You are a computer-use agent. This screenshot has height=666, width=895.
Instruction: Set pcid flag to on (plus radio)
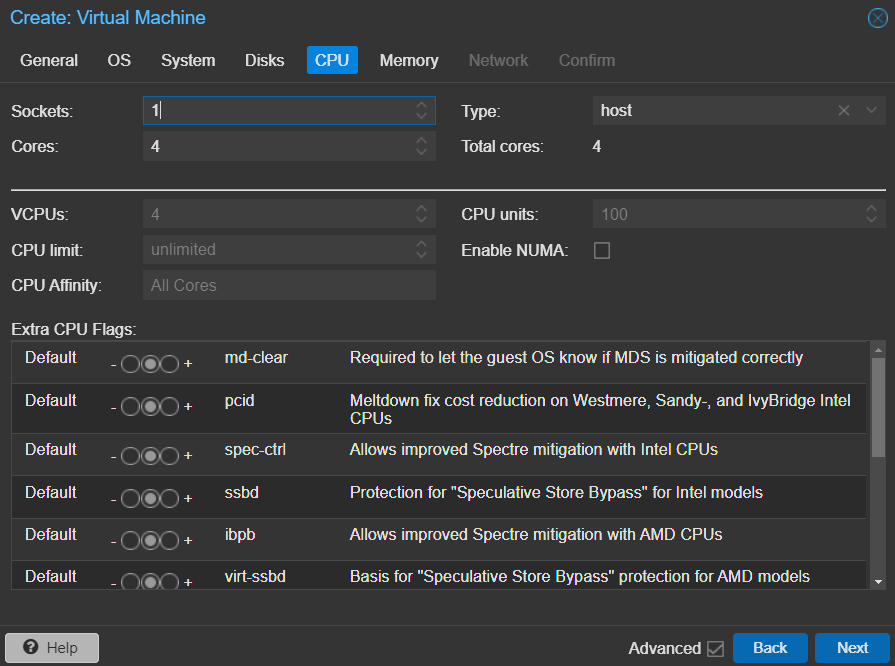point(170,406)
